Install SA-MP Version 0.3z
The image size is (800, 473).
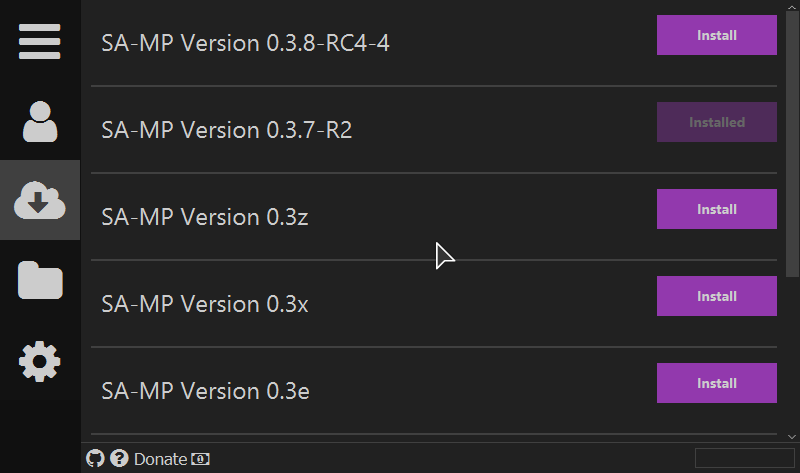[716, 209]
